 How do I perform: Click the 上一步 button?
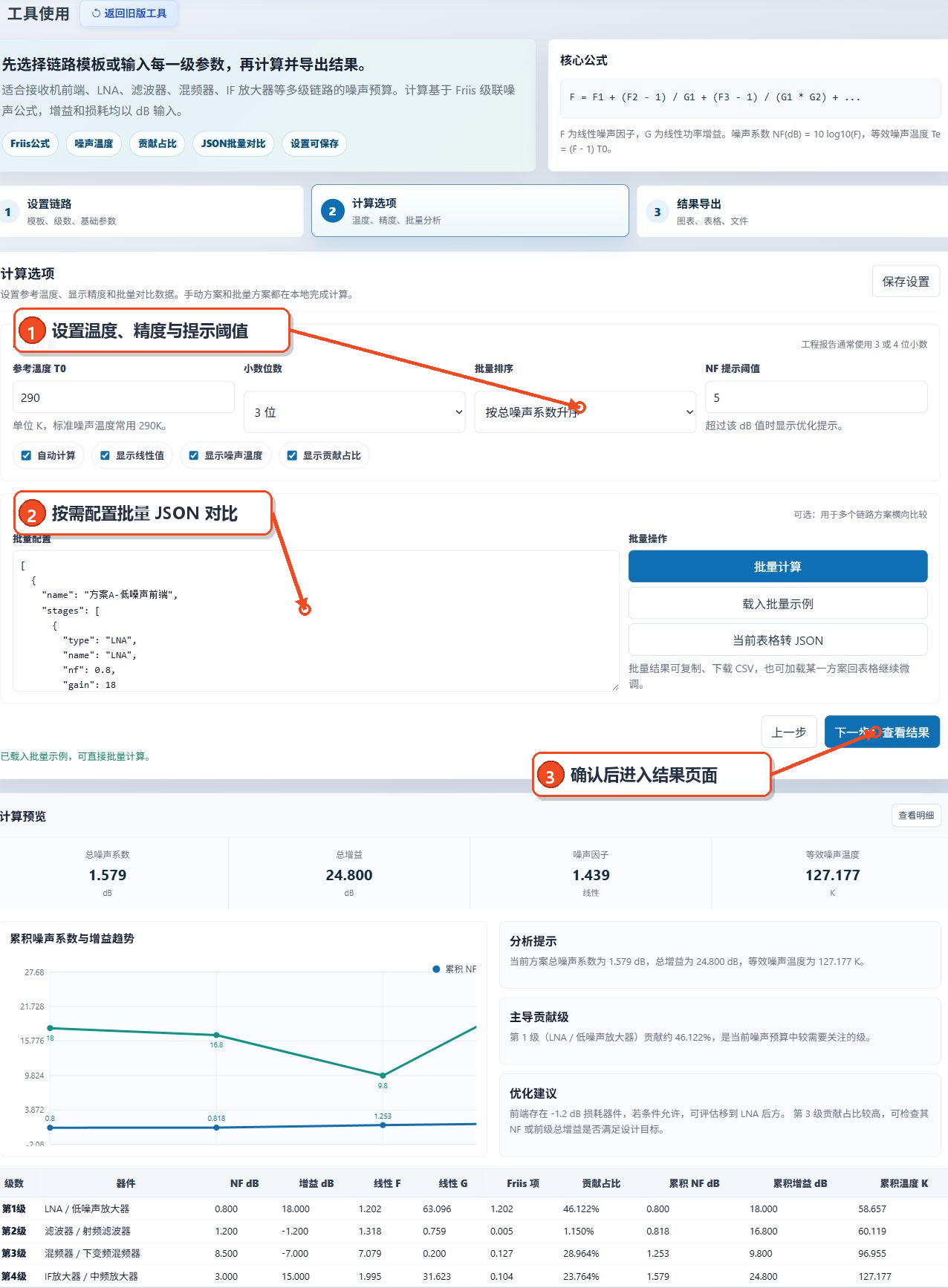click(789, 732)
